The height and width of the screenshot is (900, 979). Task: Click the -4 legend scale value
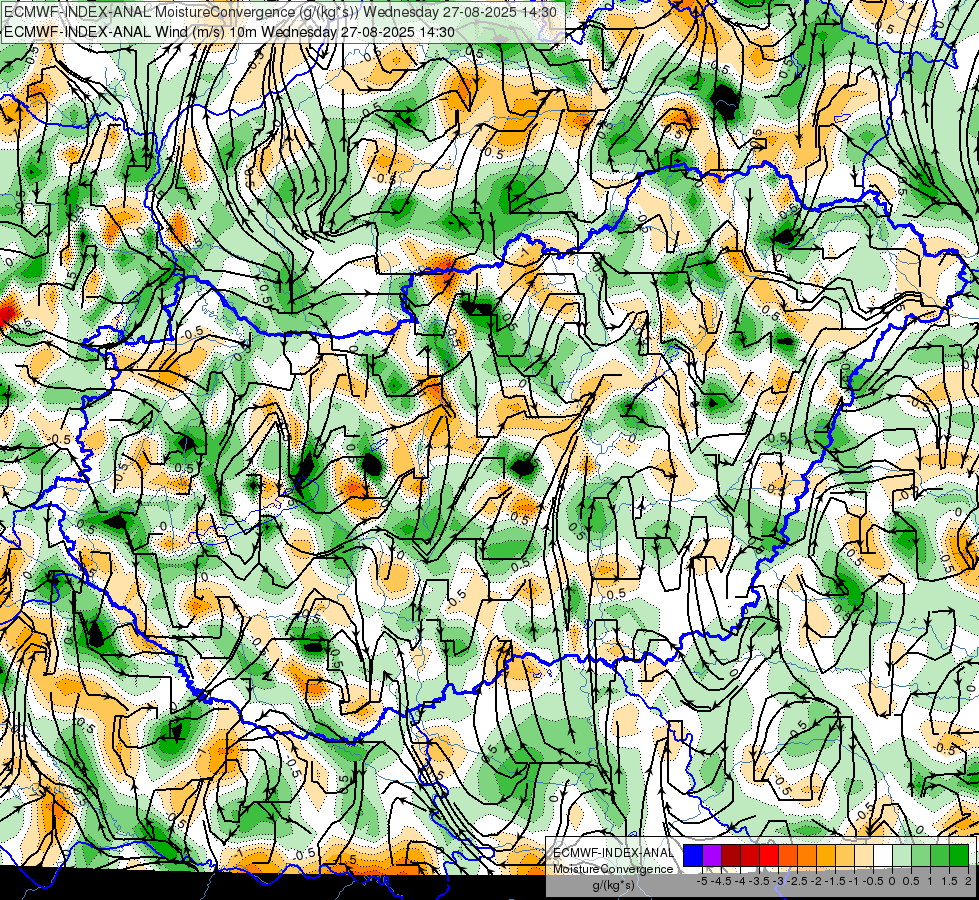[x=740, y=881]
